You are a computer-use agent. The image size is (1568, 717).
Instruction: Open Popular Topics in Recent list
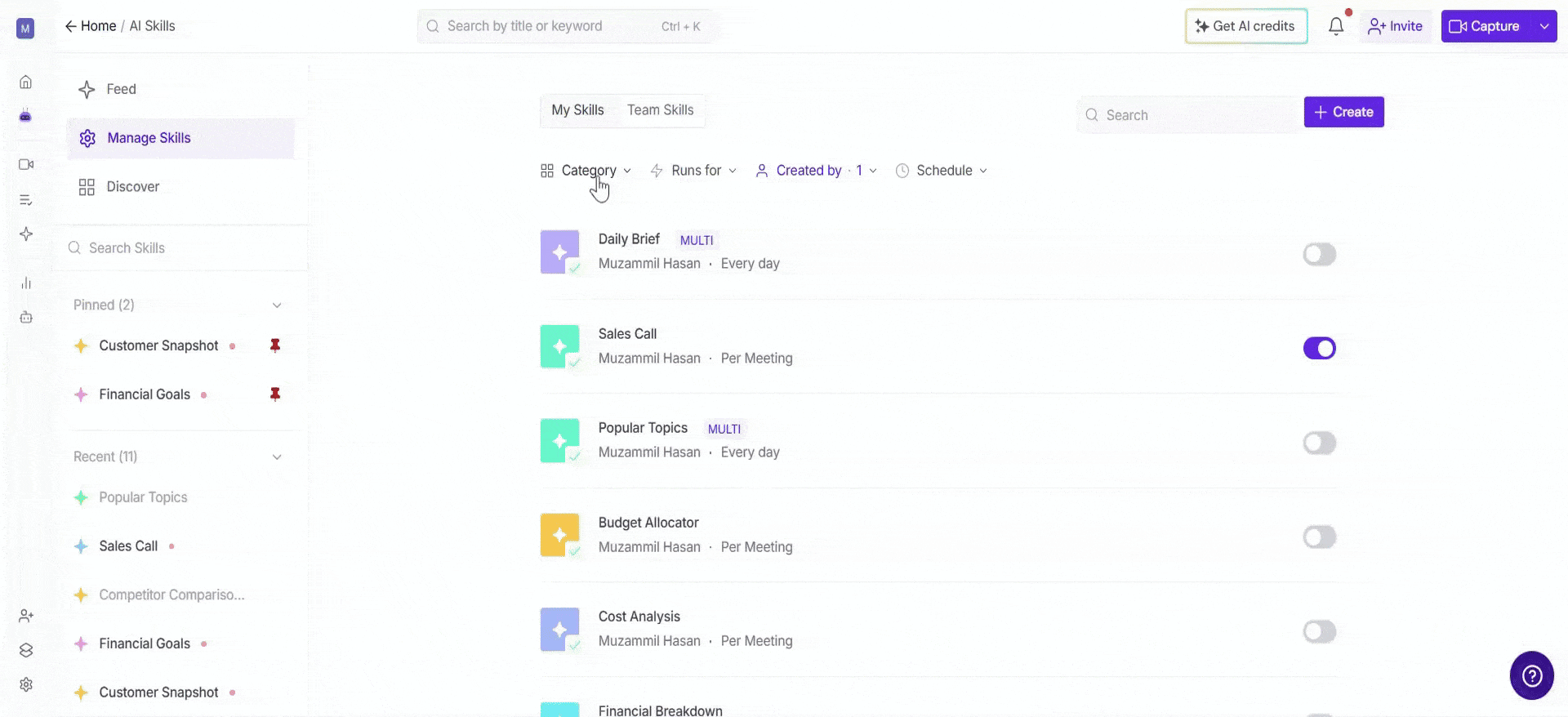tap(143, 497)
